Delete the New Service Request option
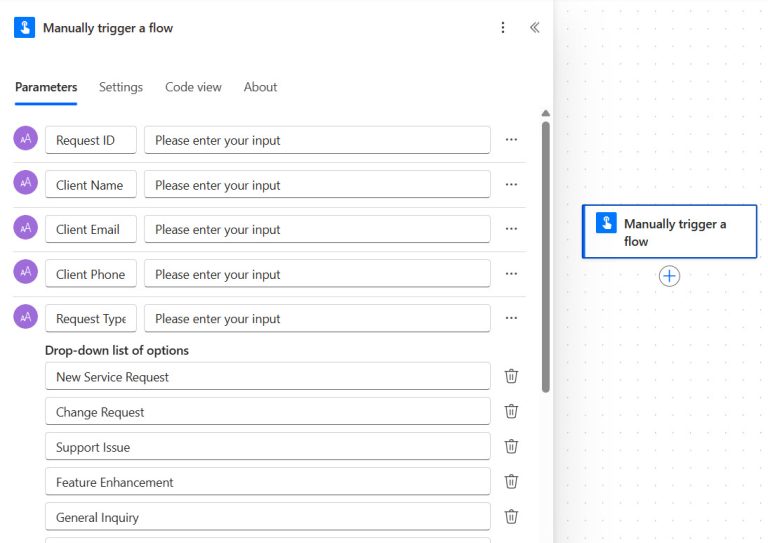Viewport: 768px width, 543px height. click(511, 376)
